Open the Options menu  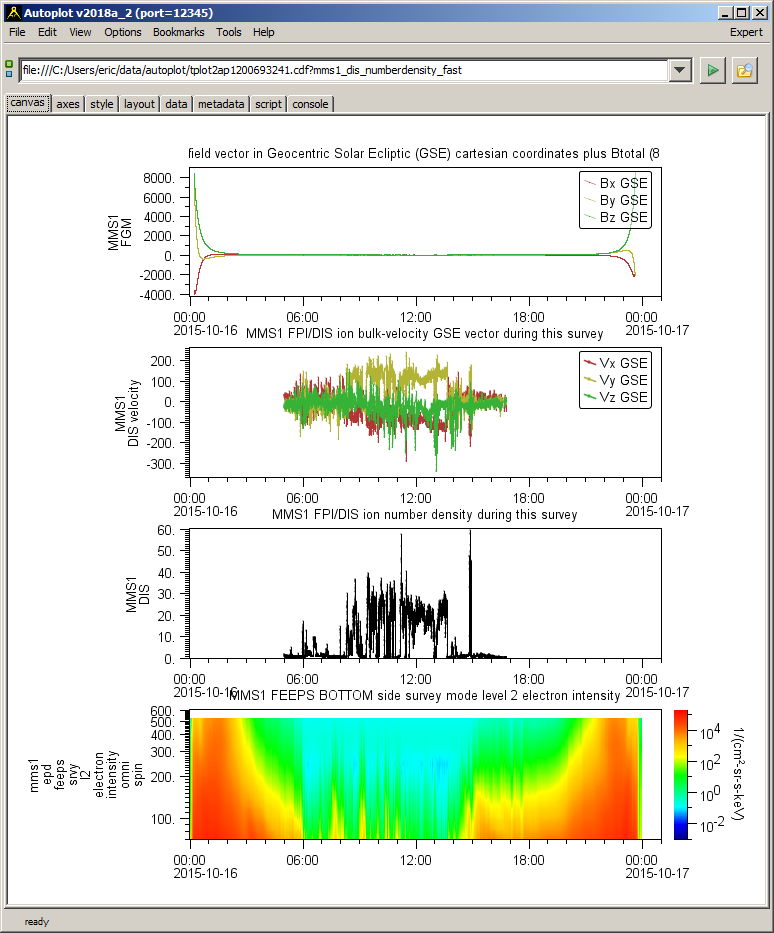click(123, 32)
